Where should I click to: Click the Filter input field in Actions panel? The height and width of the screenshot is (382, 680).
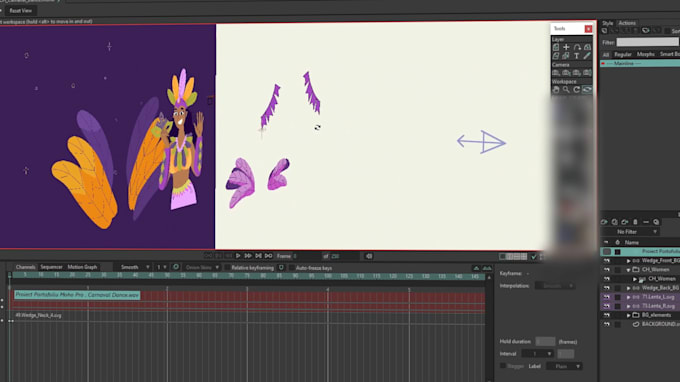coord(647,42)
